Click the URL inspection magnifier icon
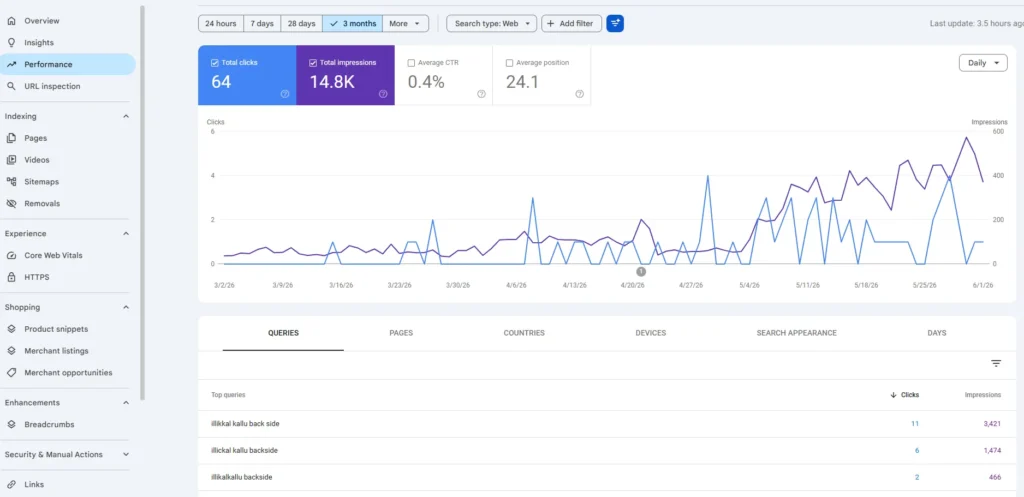The image size is (1024, 497). 11,86
